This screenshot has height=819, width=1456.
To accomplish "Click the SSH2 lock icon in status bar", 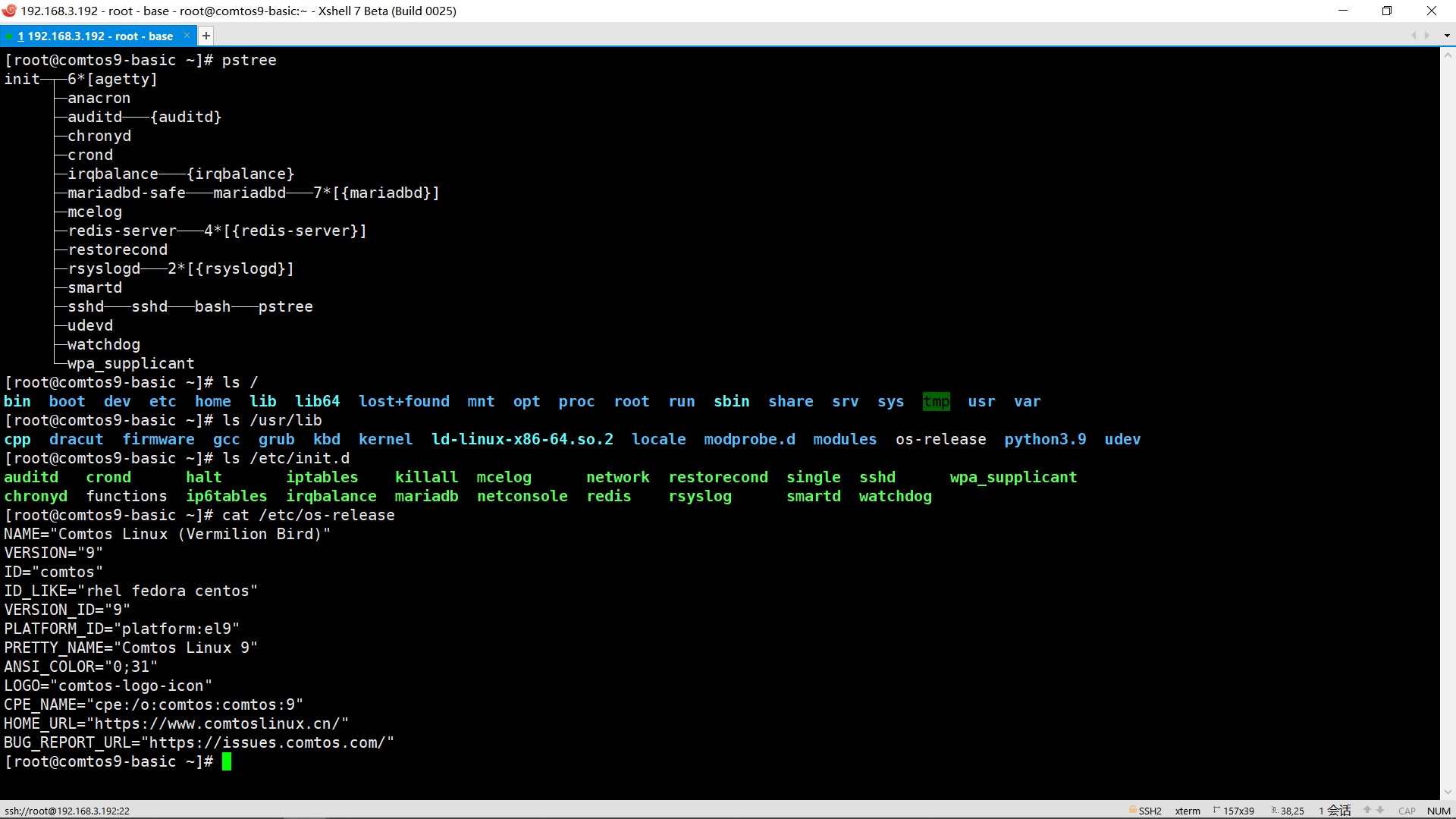I will tap(1132, 810).
